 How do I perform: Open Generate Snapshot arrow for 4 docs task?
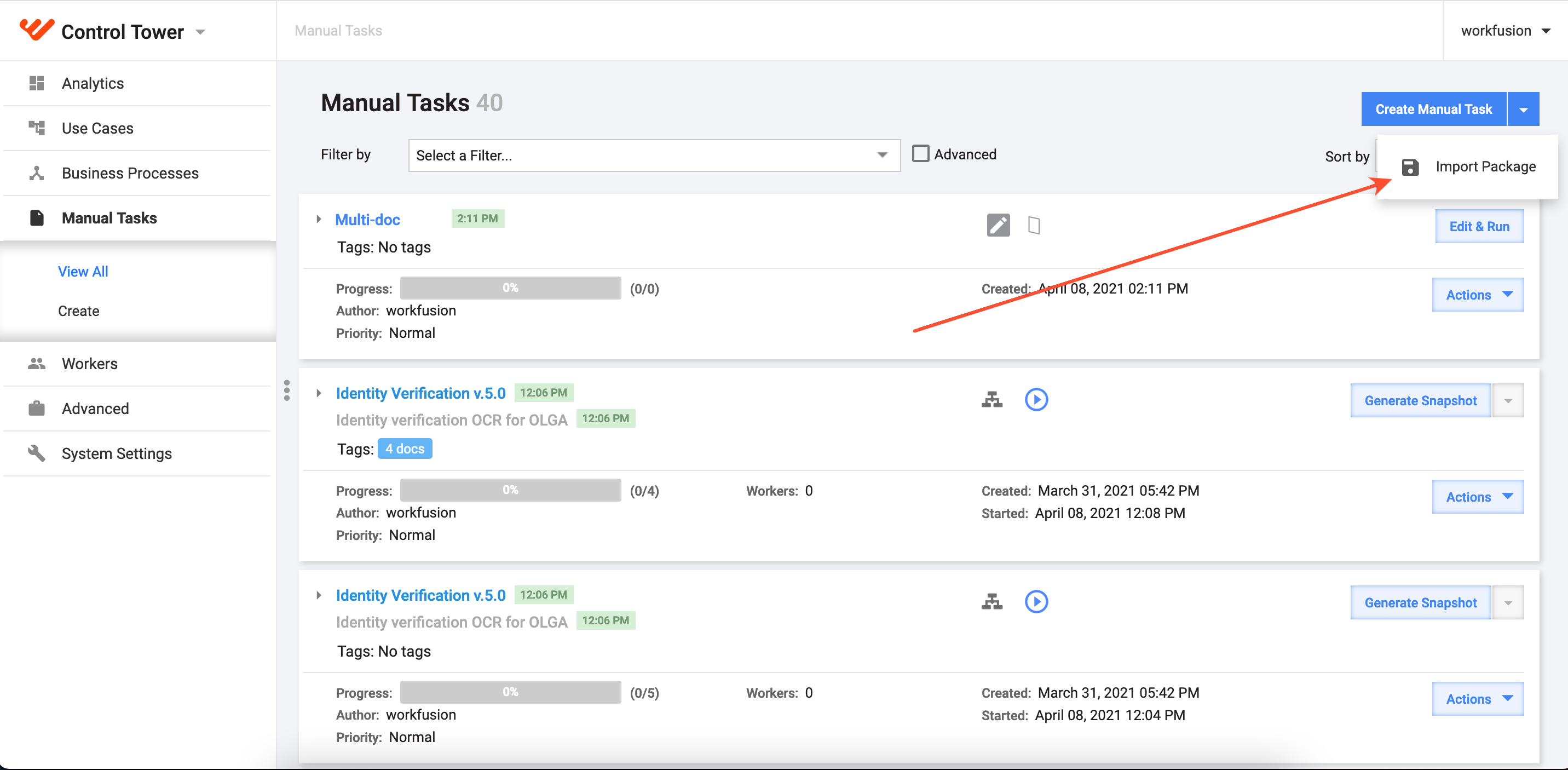tap(1508, 400)
